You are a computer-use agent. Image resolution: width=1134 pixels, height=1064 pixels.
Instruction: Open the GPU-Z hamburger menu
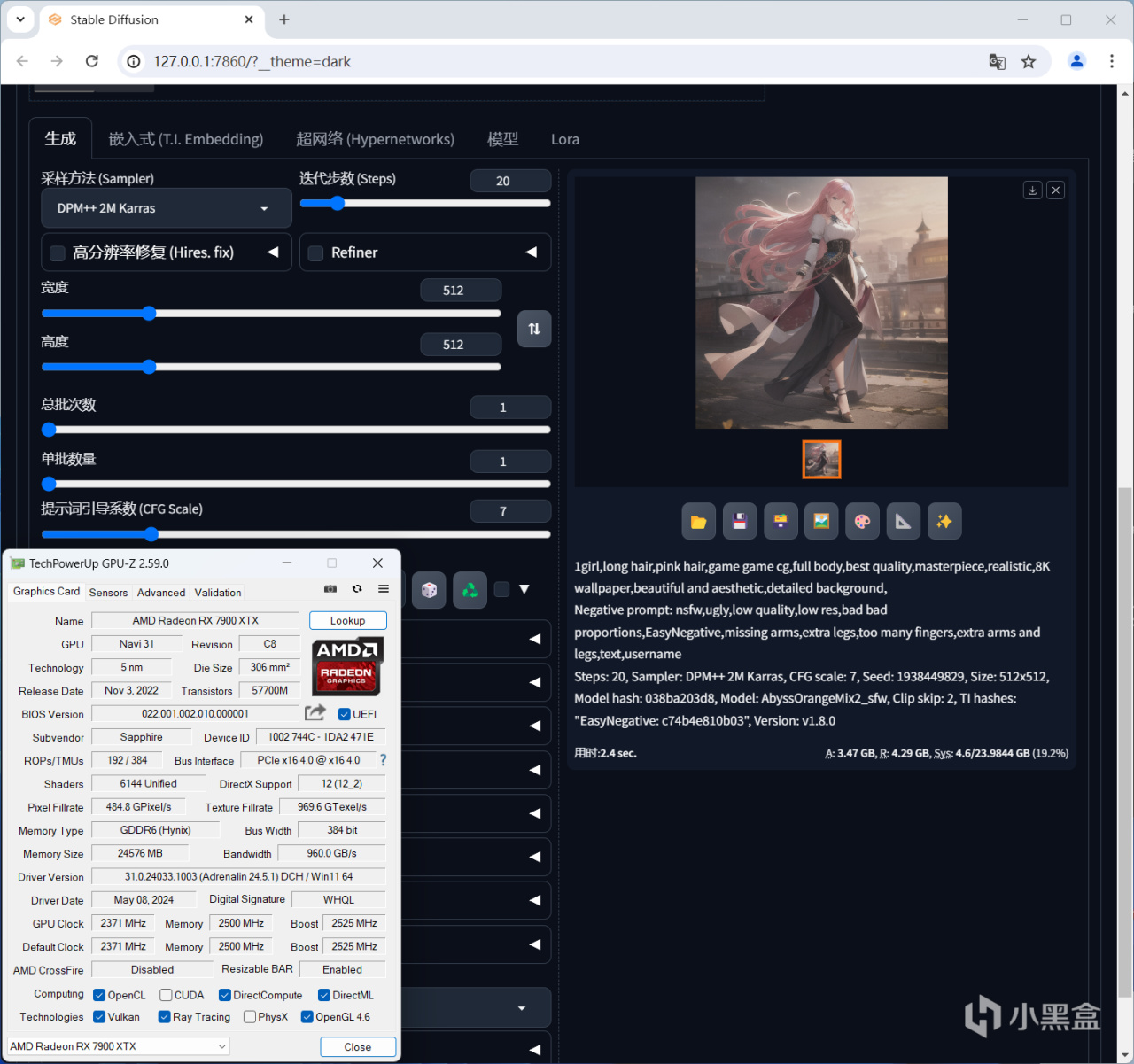[384, 589]
